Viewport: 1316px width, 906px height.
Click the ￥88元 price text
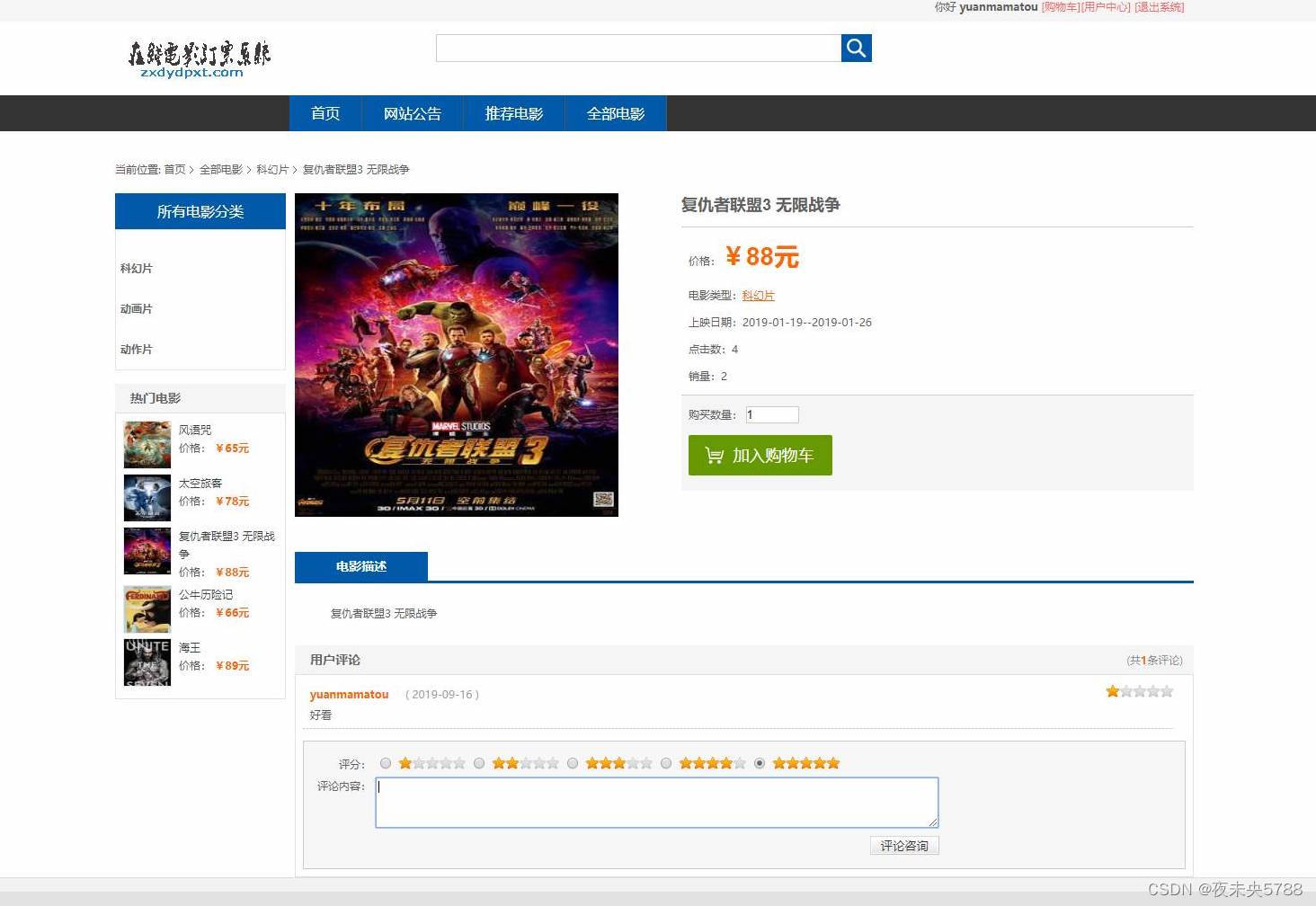pos(761,257)
